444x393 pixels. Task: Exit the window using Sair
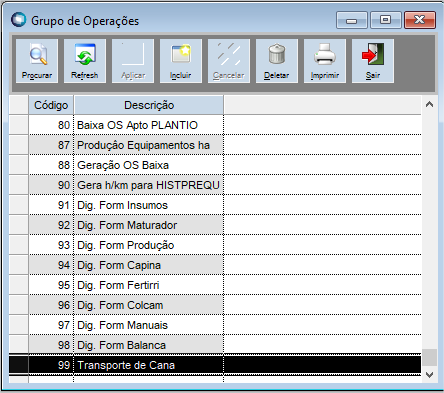pos(373,61)
